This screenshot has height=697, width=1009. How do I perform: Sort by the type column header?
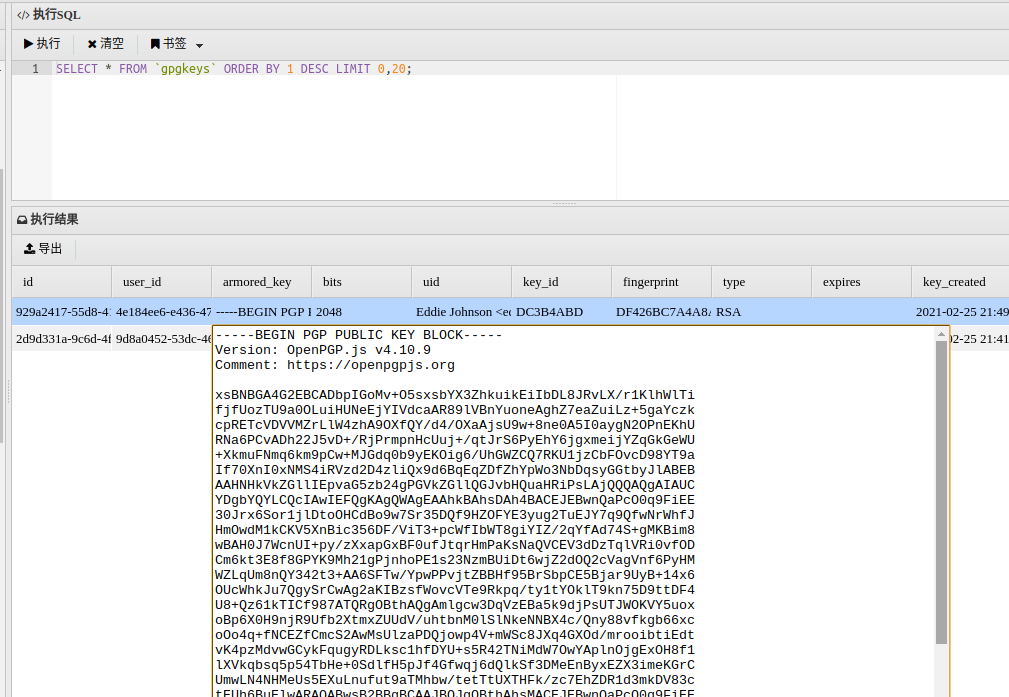pyautogui.click(x=762, y=282)
